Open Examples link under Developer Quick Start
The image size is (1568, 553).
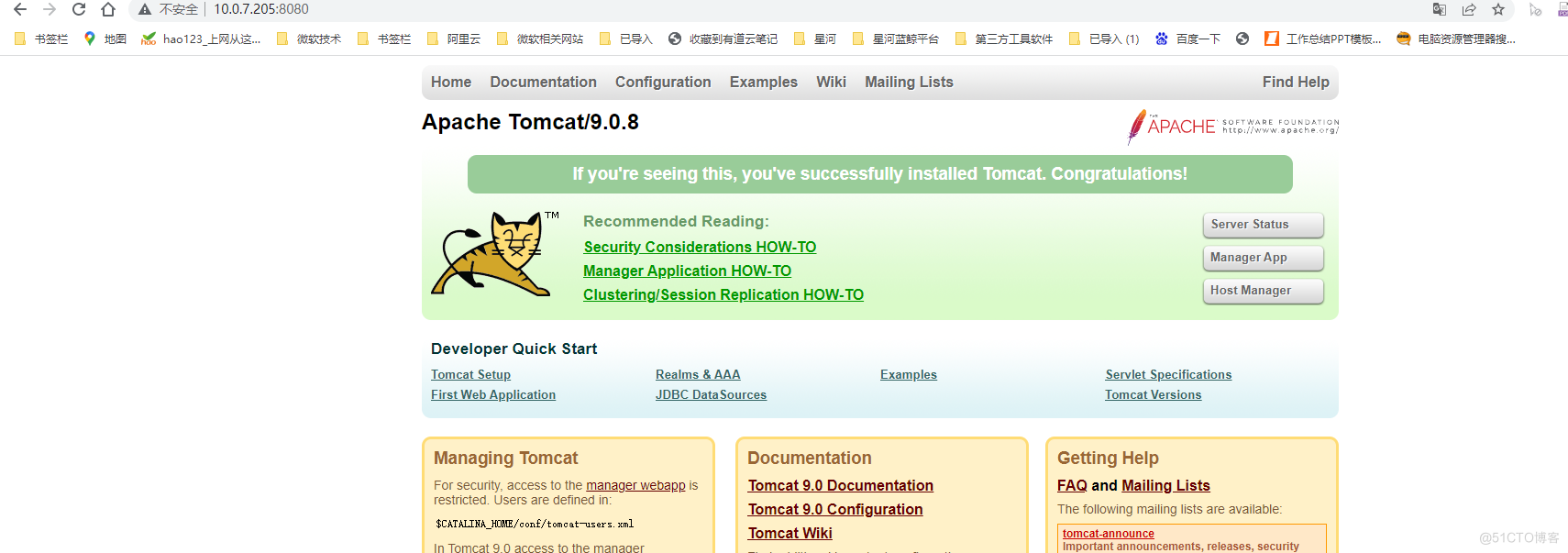point(909,374)
